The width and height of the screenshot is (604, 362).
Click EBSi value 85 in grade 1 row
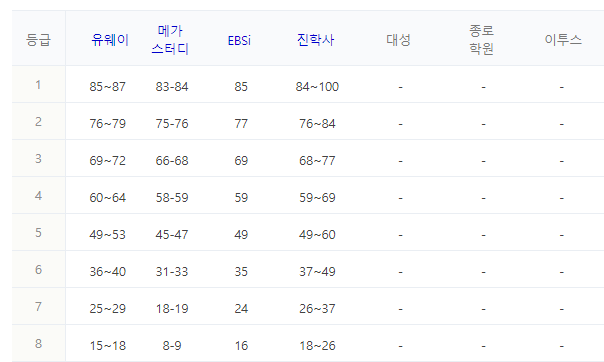pyautogui.click(x=241, y=87)
